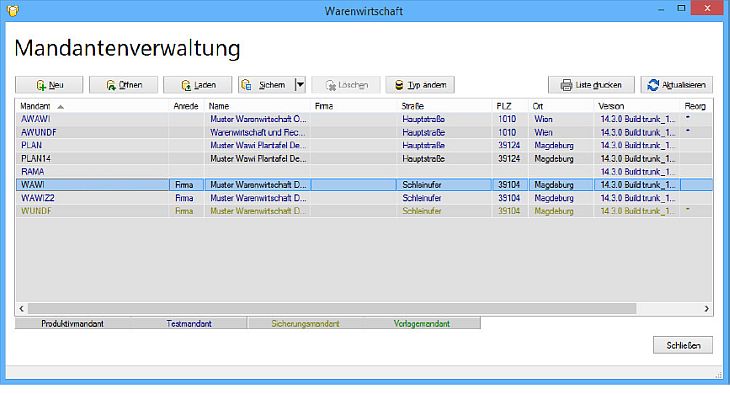Click the Warenwirtschaft app icon in title bar
This screenshot has height=394, width=730.
(x=13, y=10)
